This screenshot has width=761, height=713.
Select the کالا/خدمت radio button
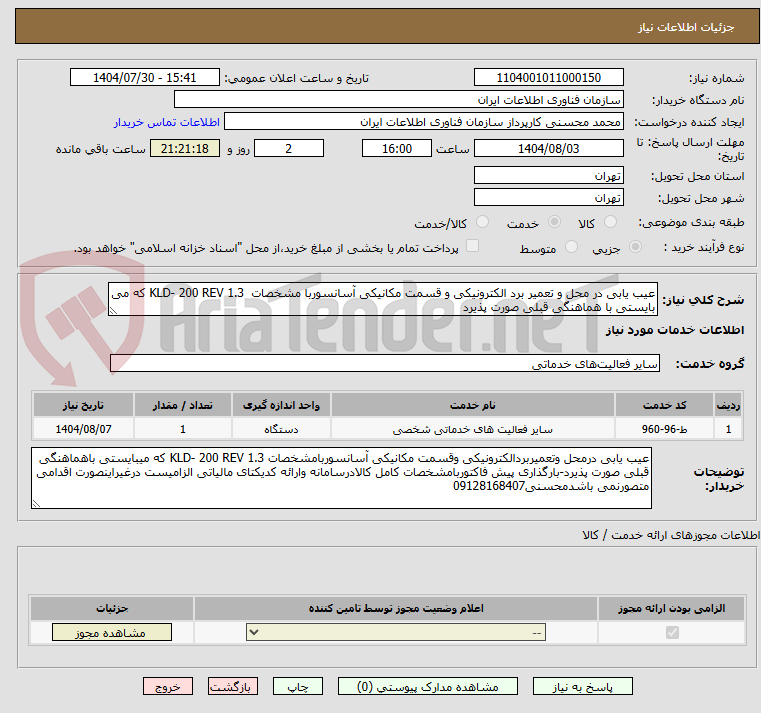[x=482, y=222]
